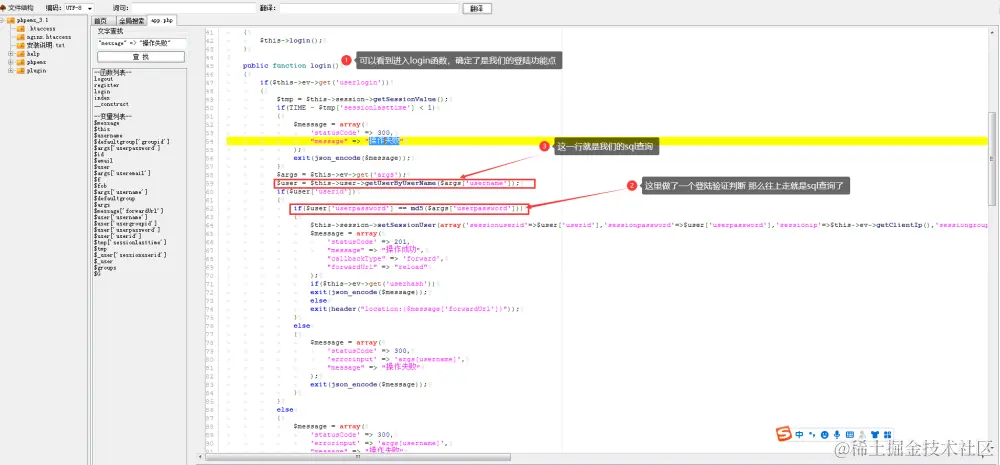Select $_user['sessionuserid'] in variable list

pyautogui.click(x=130, y=255)
